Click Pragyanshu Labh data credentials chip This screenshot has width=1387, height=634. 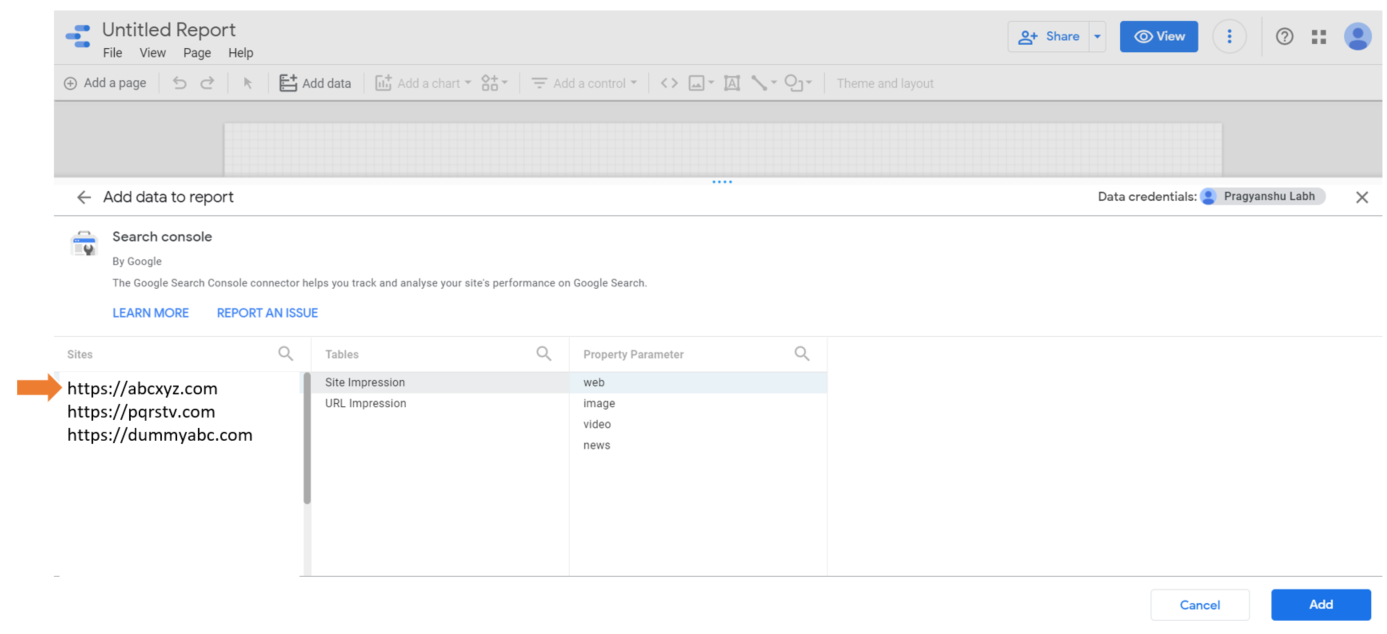pyautogui.click(x=1262, y=196)
